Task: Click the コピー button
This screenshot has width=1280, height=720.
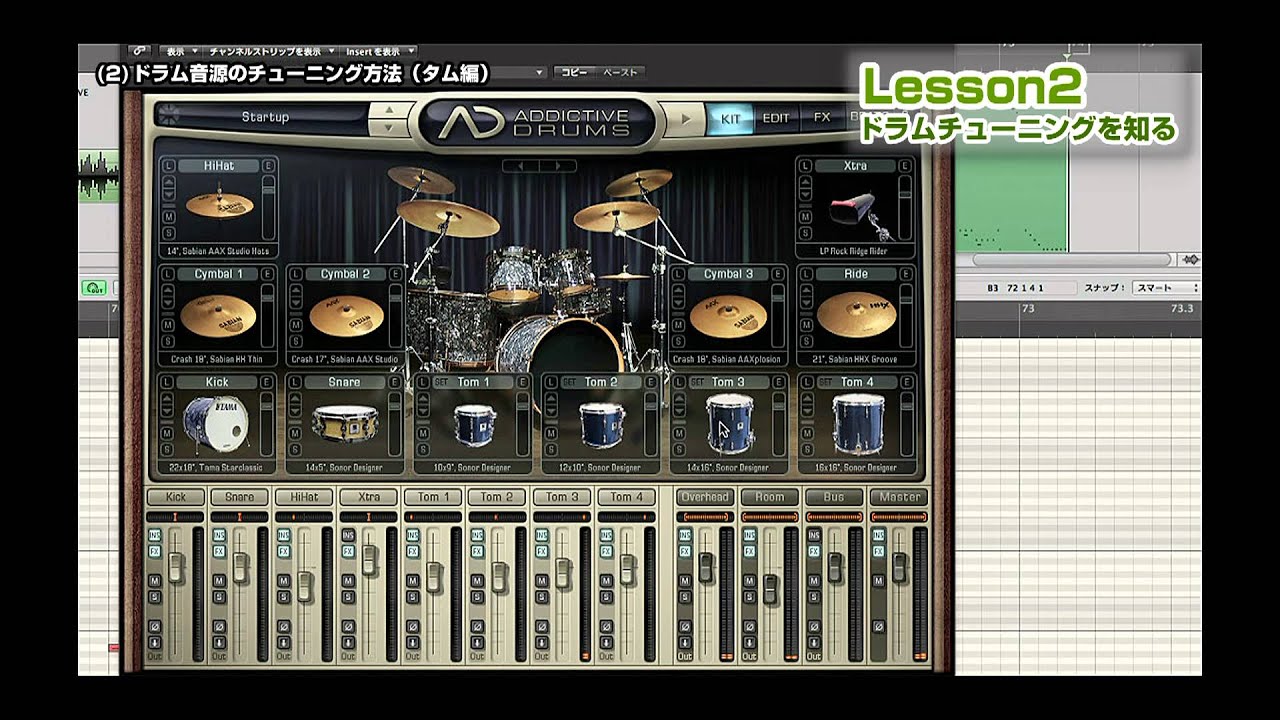Action: (x=574, y=72)
